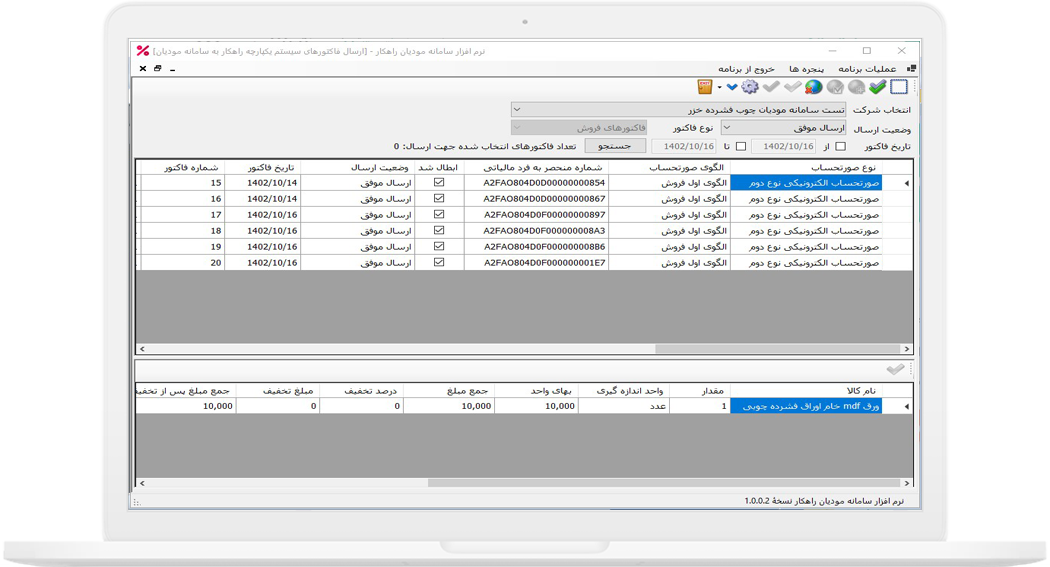Toggle ابطال شد checkbox for invoice 15
This screenshot has height=567, width=1050.
(x=439, y=182)
